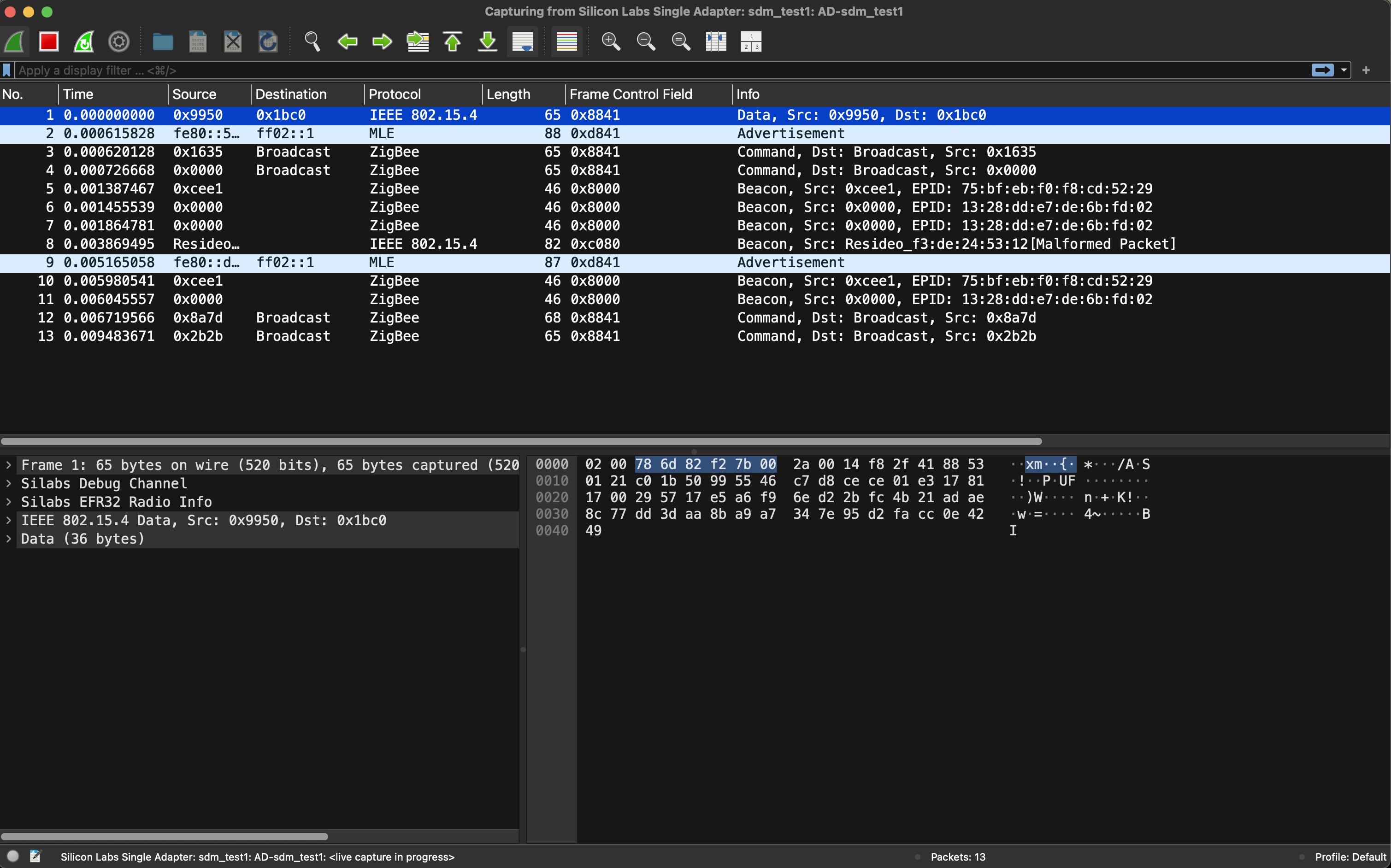The width and height of the screenshot is (1391, 868).
Task: Open capture options gear icon
Action: click(x=119, y=41)
